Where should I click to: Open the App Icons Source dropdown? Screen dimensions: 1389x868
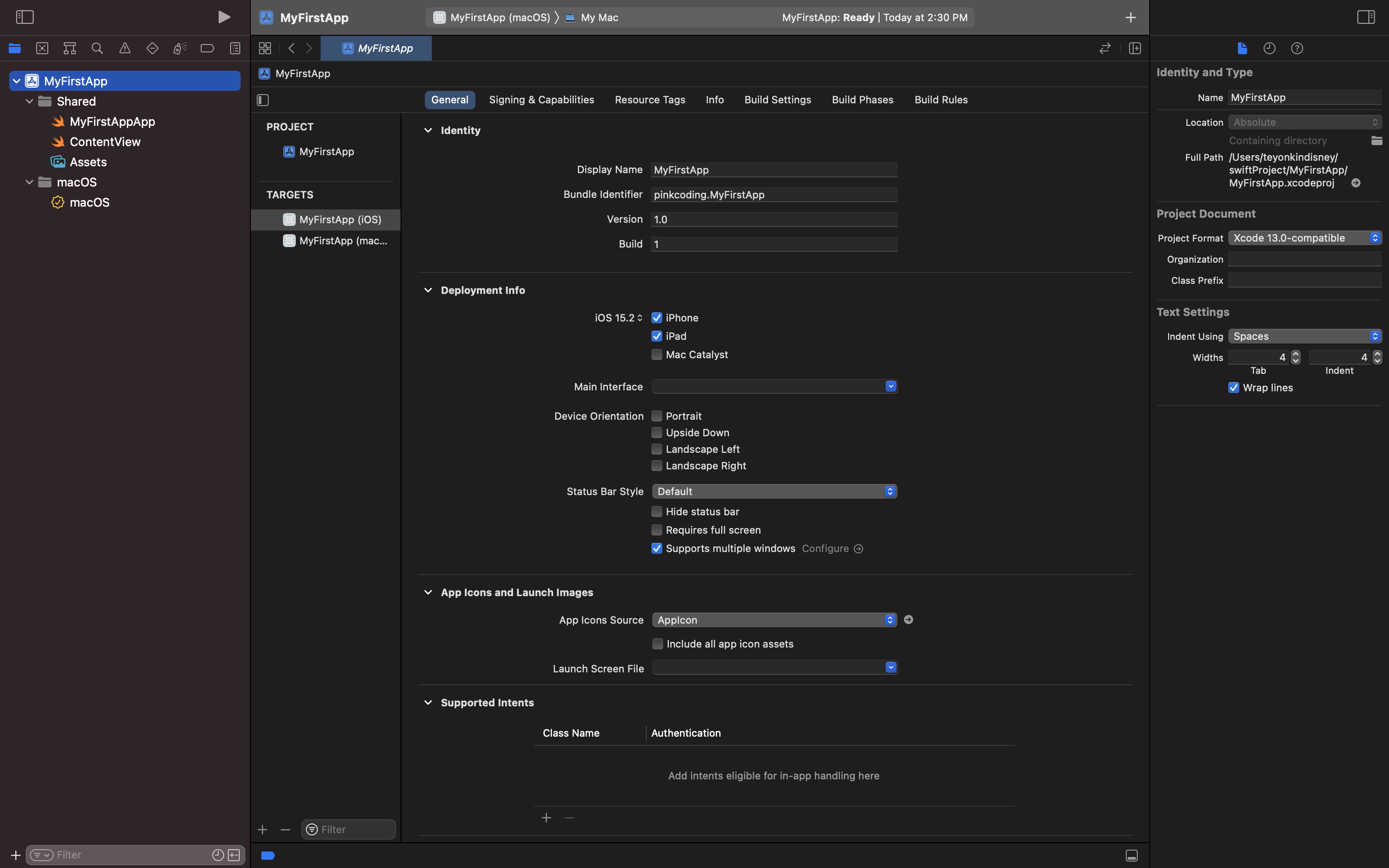click(x=774, y=620)
